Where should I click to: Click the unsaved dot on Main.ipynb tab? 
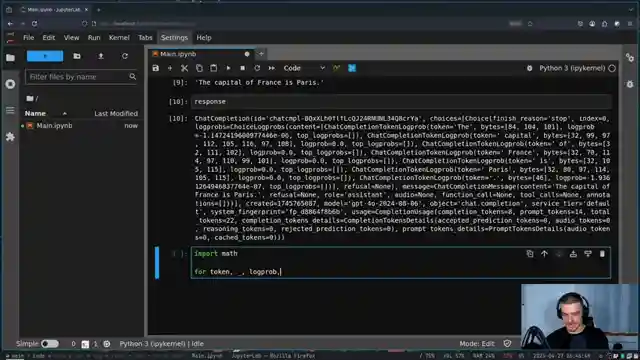[x=247, y=54]
